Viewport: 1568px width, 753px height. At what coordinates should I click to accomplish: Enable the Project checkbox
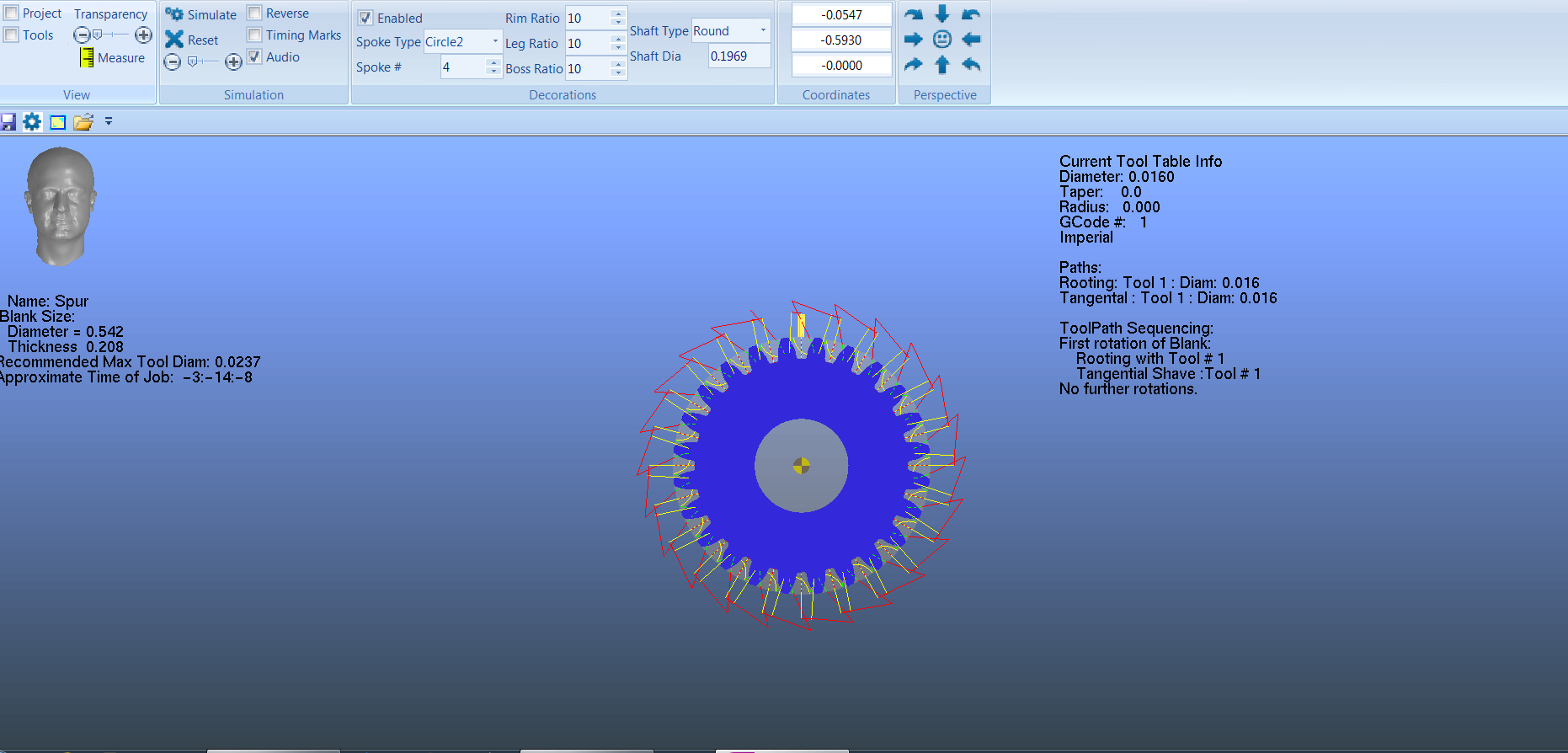[x=12, y=13]
